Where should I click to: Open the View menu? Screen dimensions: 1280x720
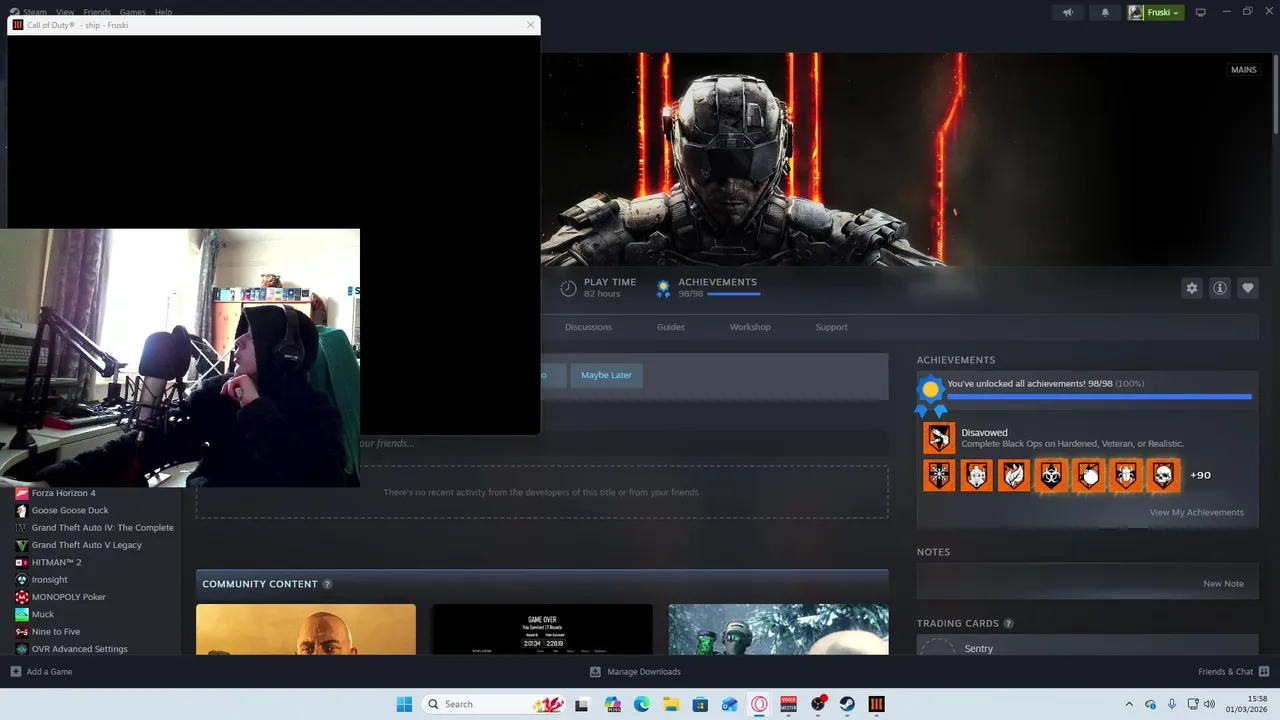[x=65, y=12]
